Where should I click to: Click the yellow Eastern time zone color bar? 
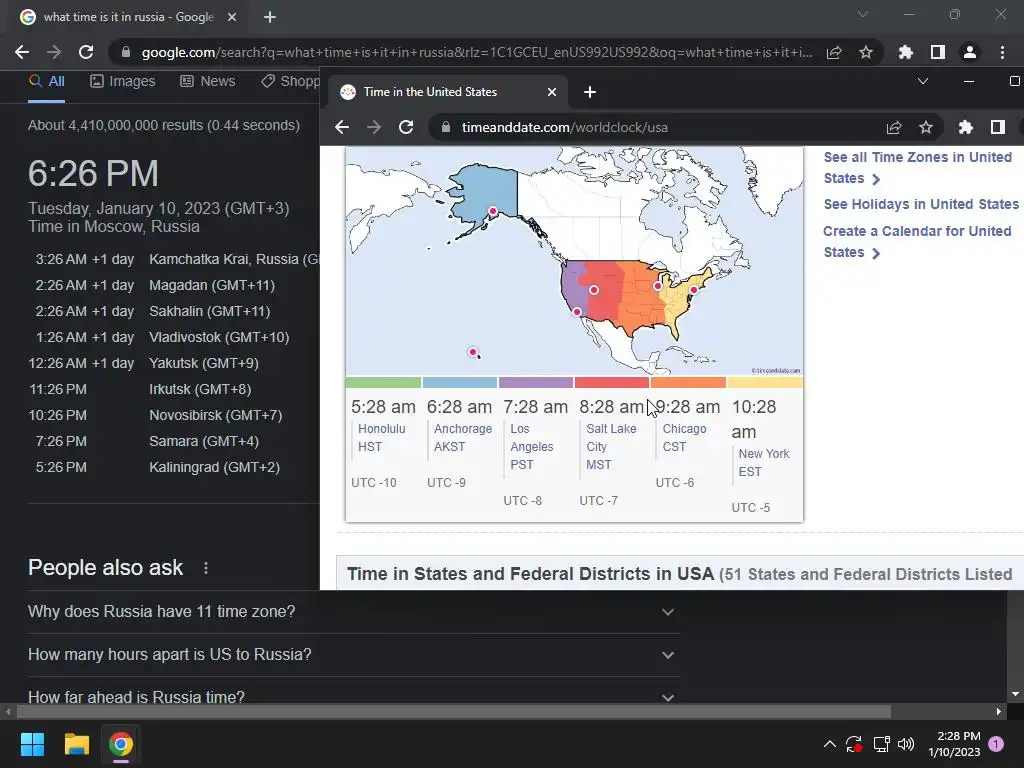pyautogui.click(x=765, y=383)
